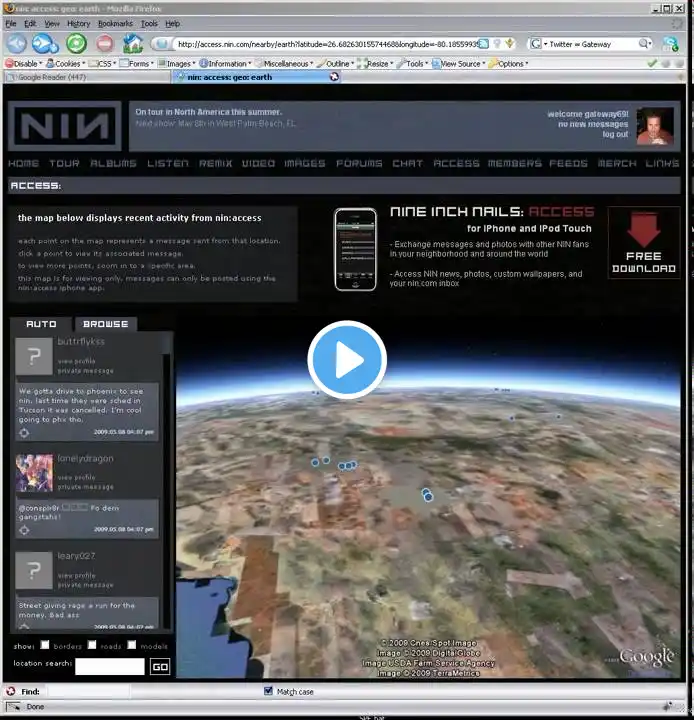Click the red Free Download arrow button
This screenshot has width=694, height=720.
click(x=643, y=242)
